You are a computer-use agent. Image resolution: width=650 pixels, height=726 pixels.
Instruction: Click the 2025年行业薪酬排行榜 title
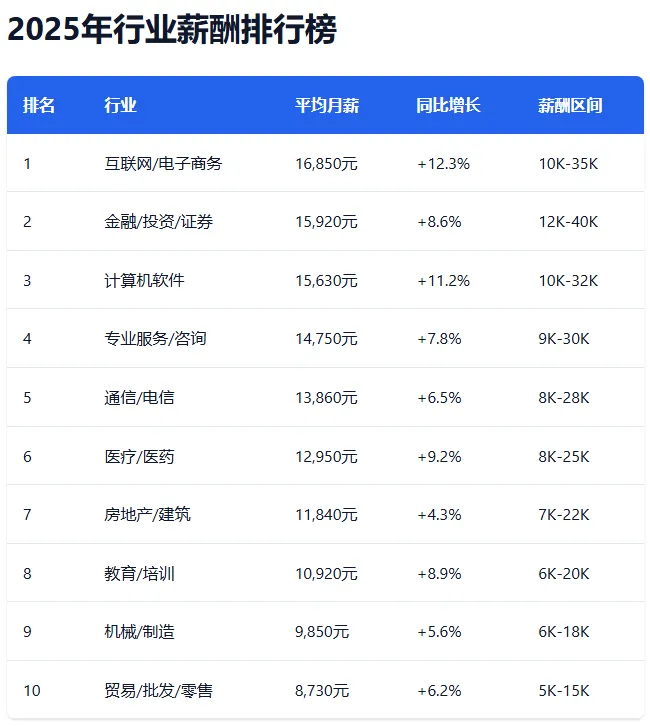coord(172,29)
